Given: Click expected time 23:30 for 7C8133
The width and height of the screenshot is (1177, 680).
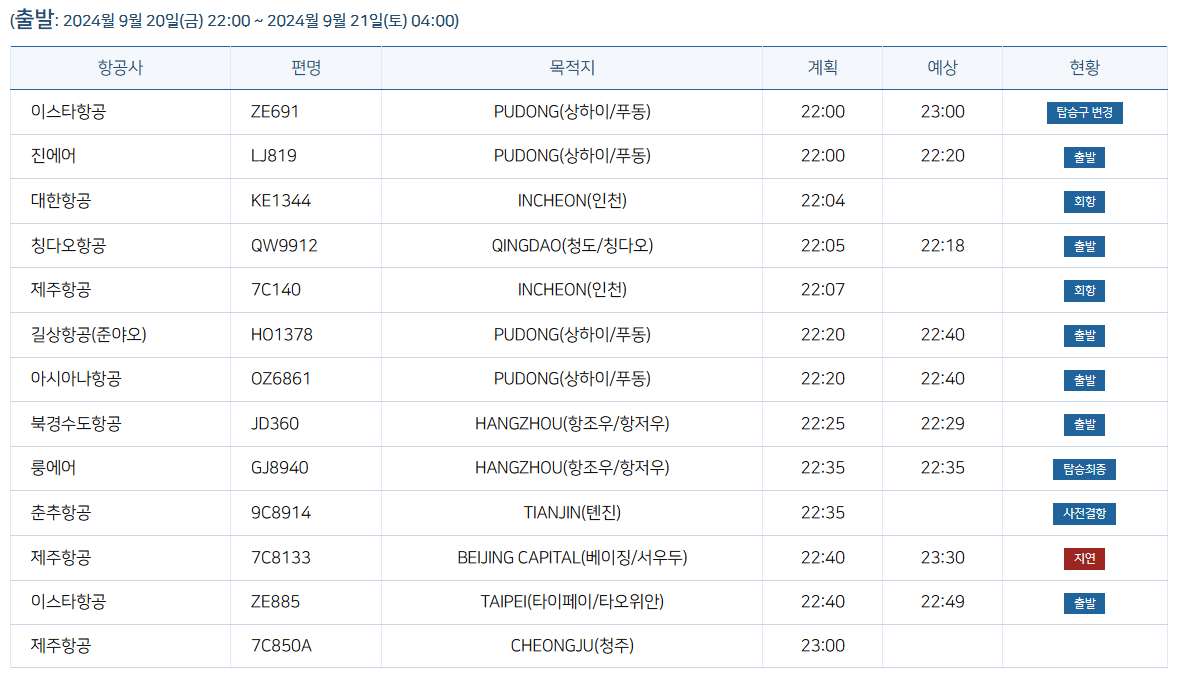Looking at the screenshot, I should pos(943,558).
